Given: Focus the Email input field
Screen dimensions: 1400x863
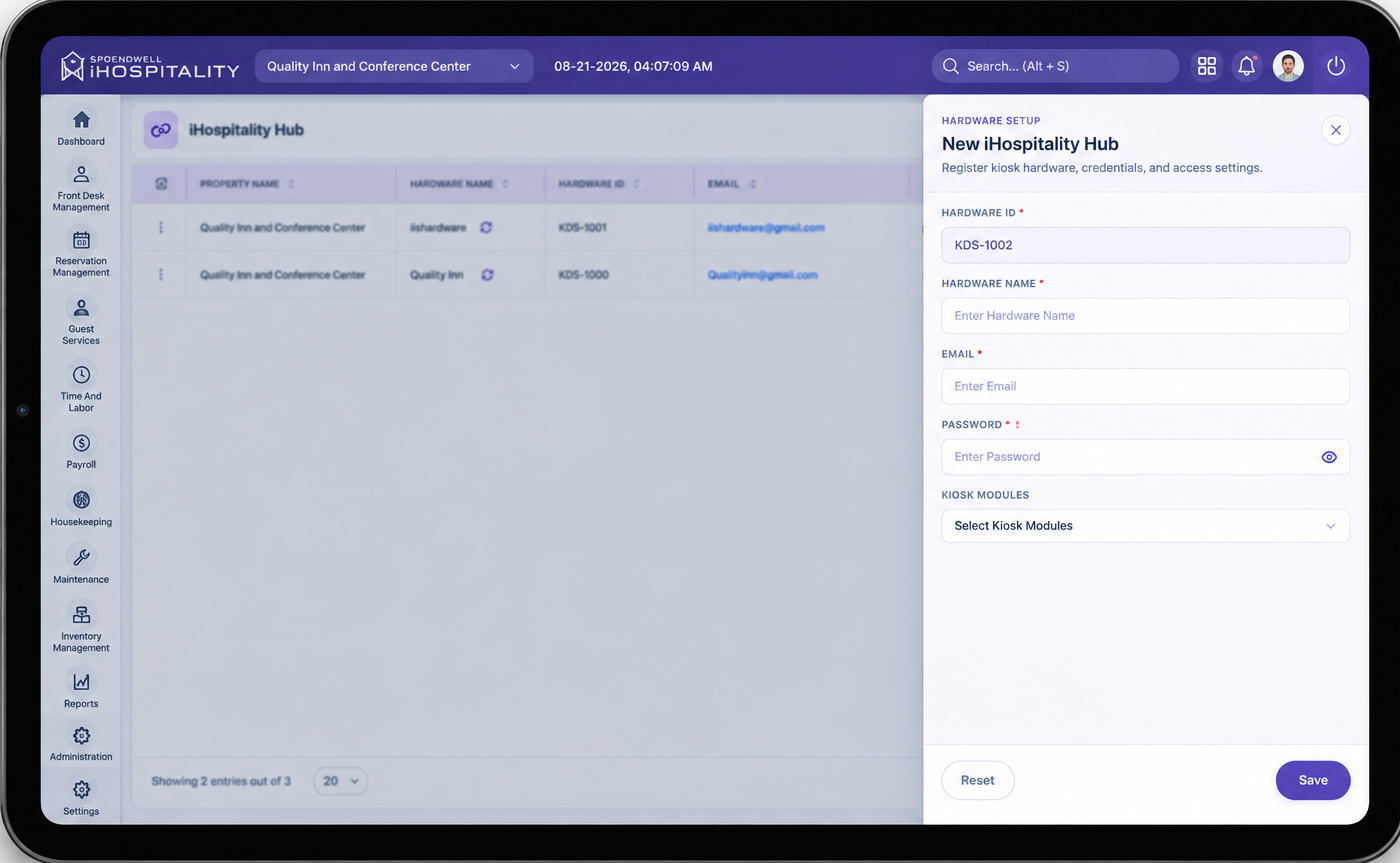Looking at the screenshot, I should pos(1146,386).
